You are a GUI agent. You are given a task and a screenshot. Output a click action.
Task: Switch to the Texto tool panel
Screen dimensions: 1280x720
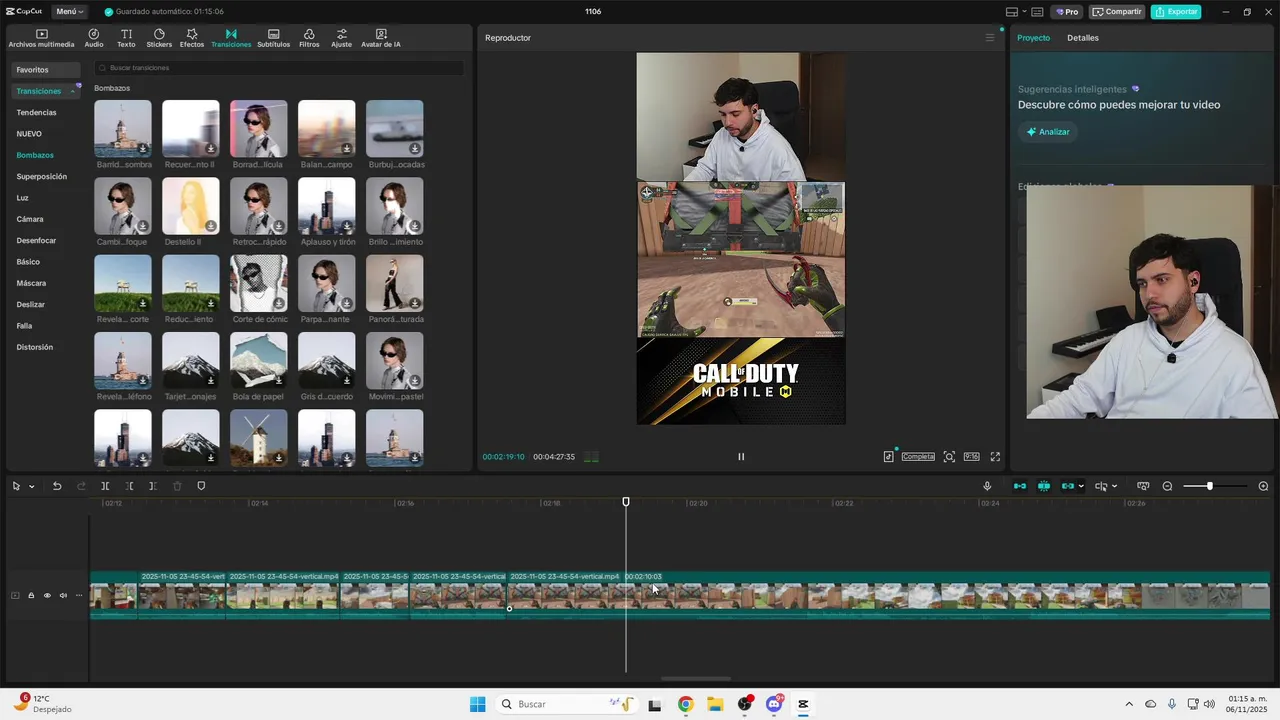(126, 38)
